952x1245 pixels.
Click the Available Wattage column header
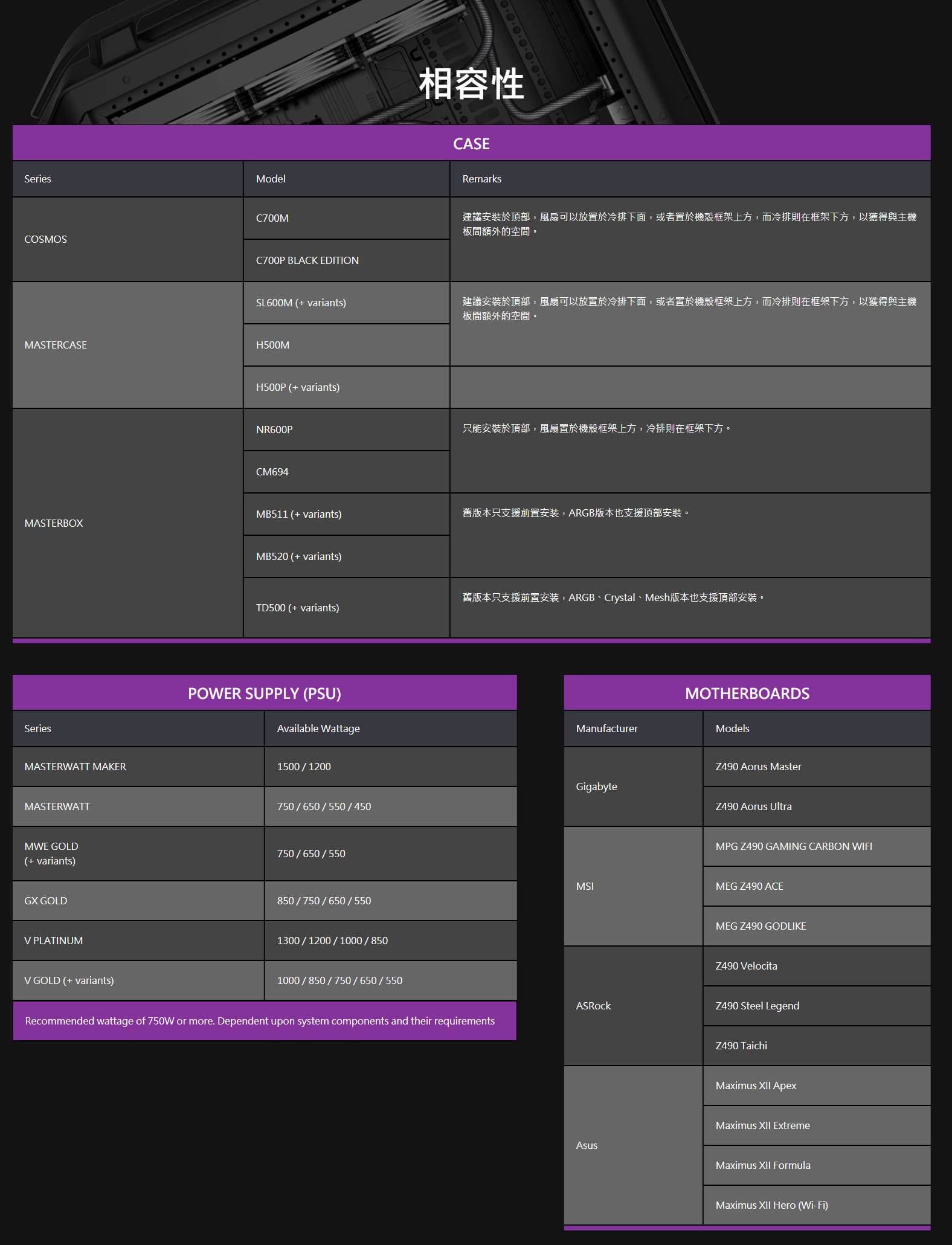391,729
